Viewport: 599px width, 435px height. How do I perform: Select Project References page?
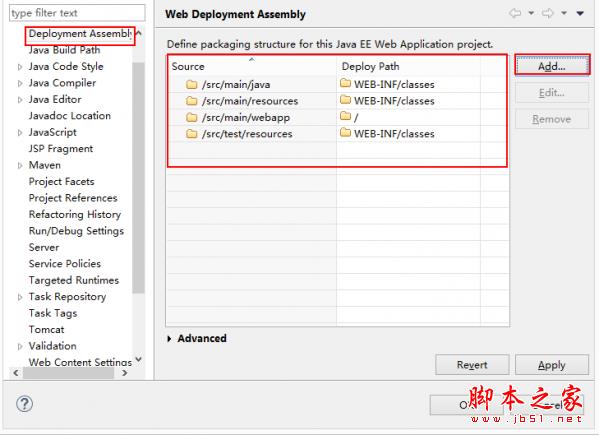pyautogui.click(x=73, y=198)
